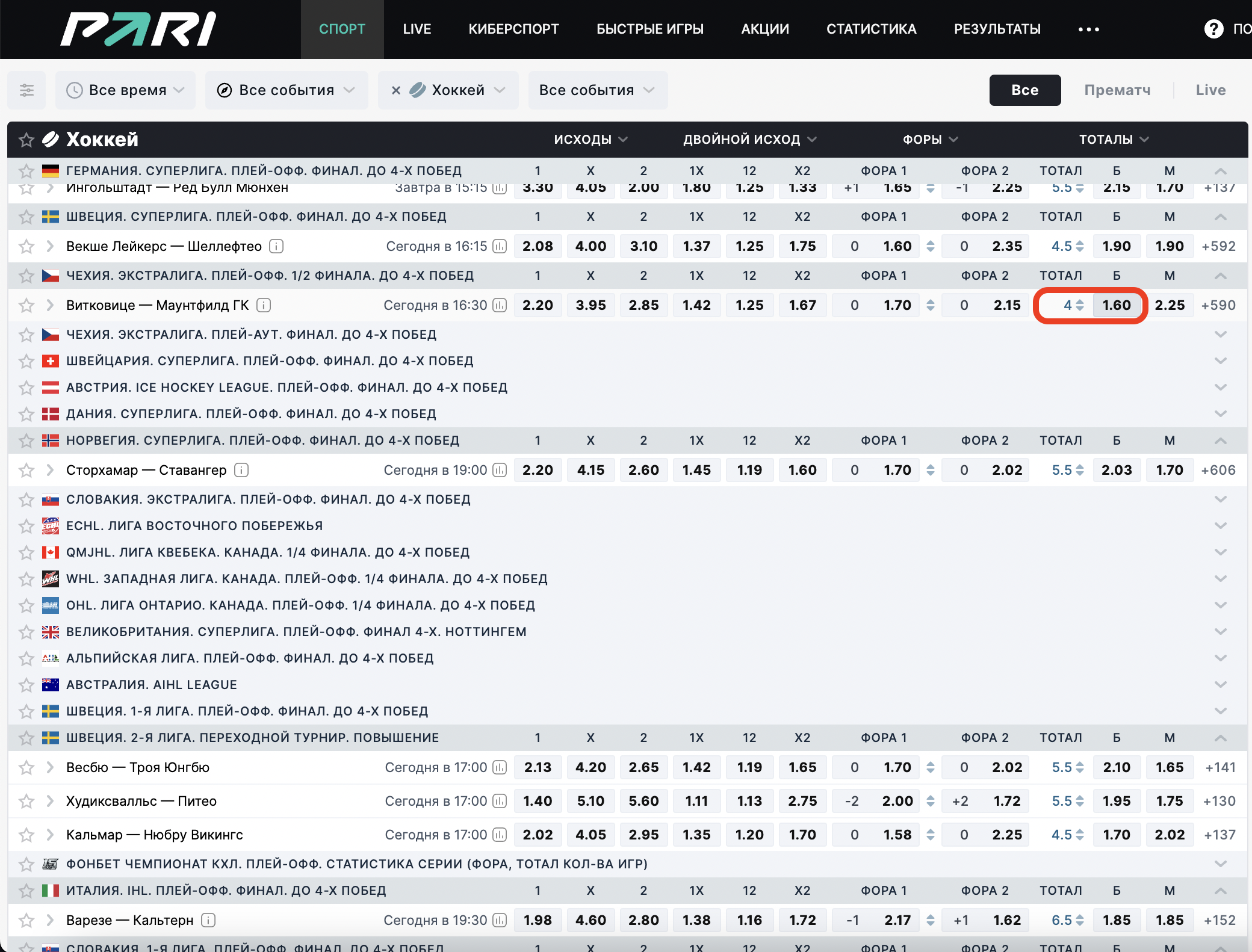Viewport: 1252px width, 952px height.
Task: Open statistics chart icon for Векше Лейкерс match
Action: coord(500,246)
